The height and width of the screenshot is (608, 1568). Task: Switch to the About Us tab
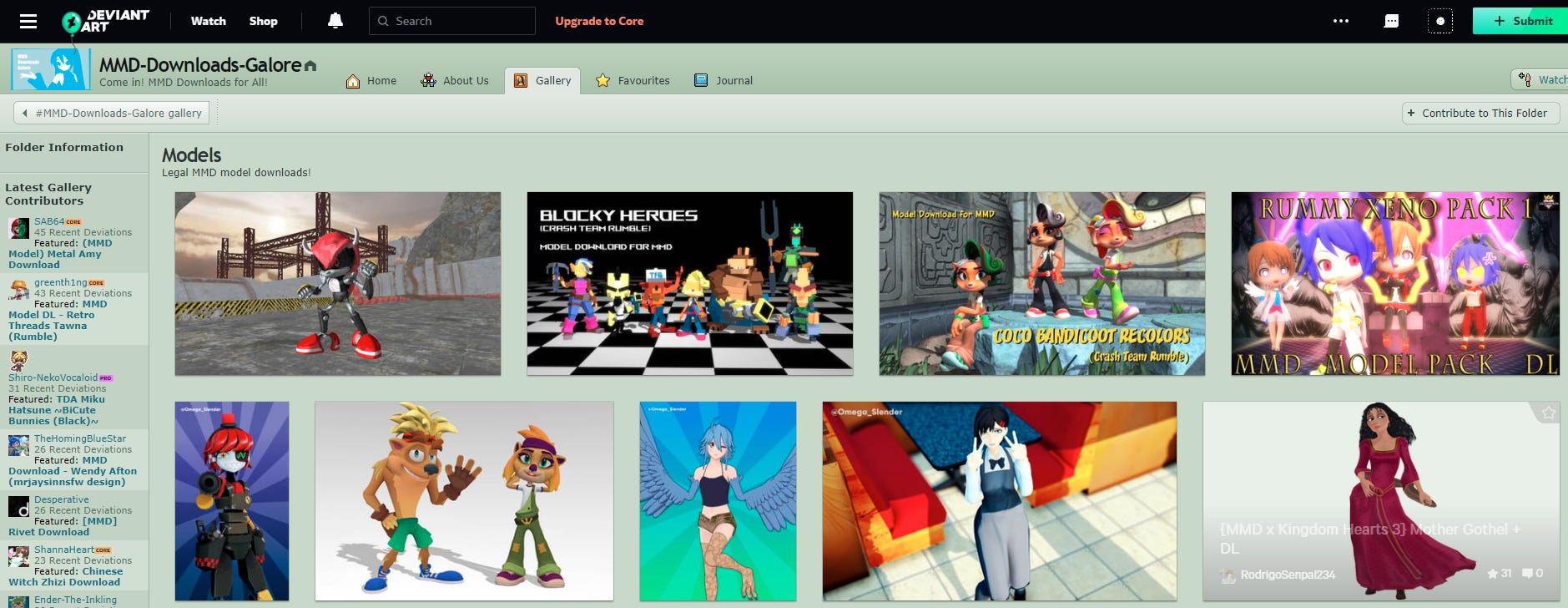tap(455, 80)
